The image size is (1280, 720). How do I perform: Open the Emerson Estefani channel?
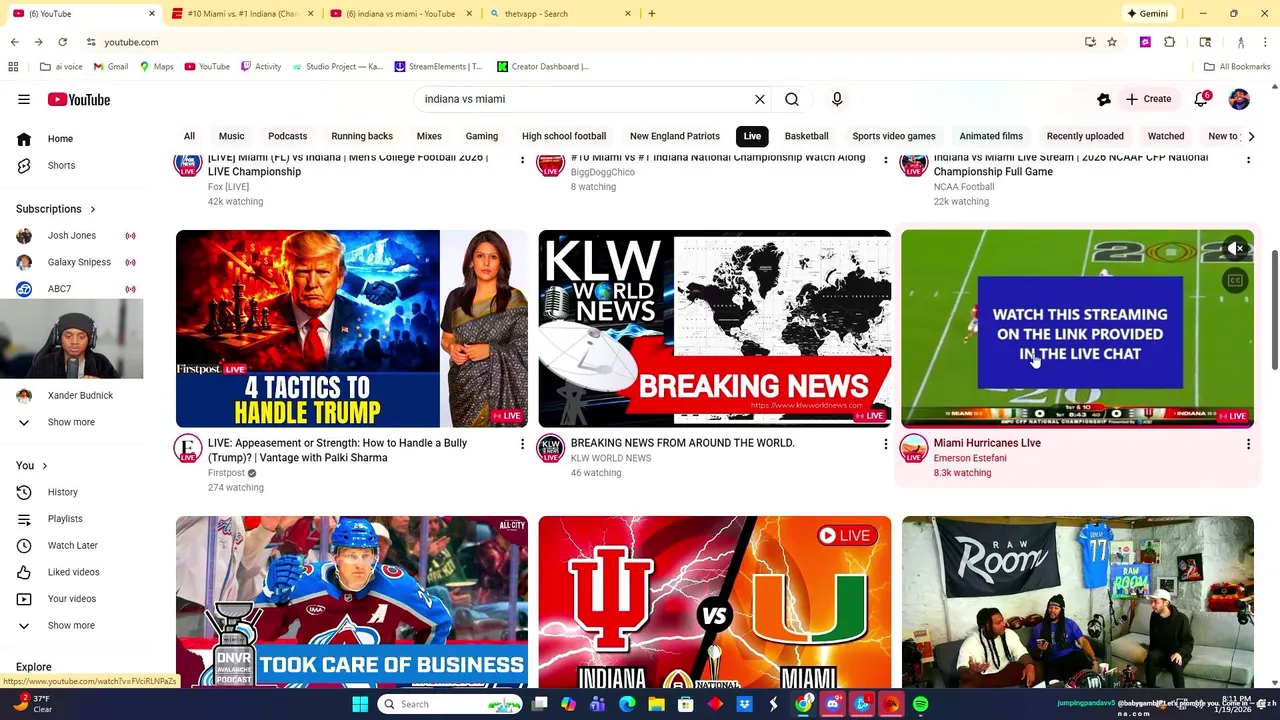pyautogui.click(x=969, y=458)
